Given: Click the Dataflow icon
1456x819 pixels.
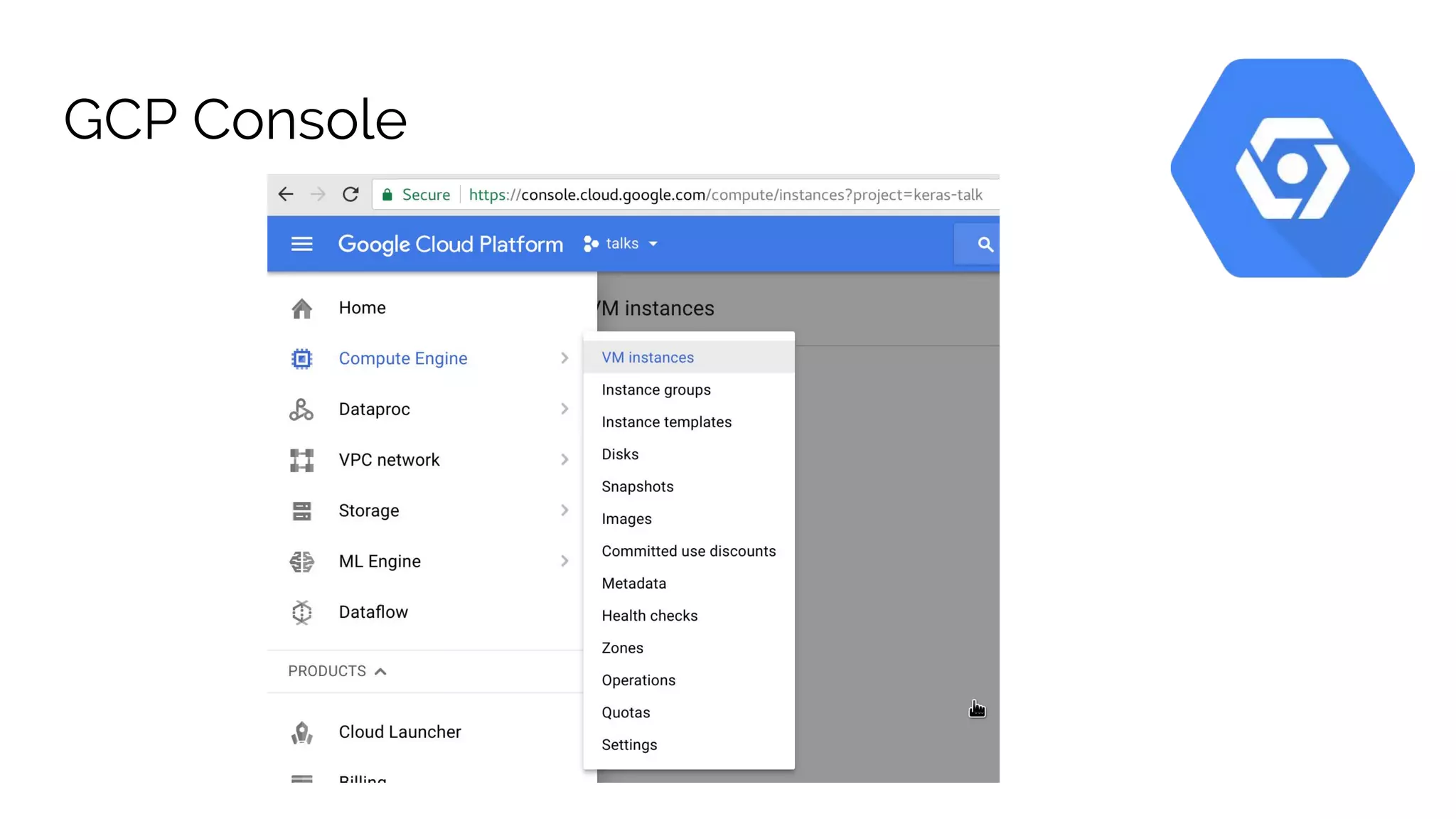Looking at the screenshot, I should point(301,612).
